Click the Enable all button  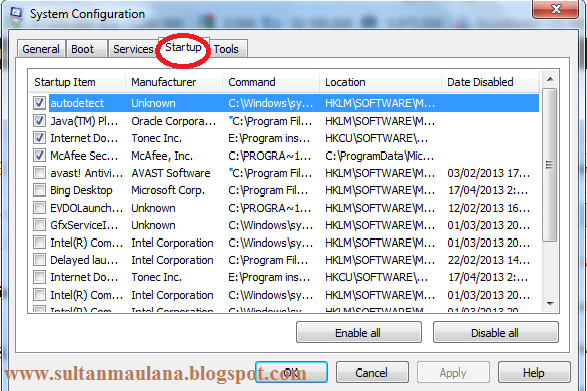coord(359,333)
